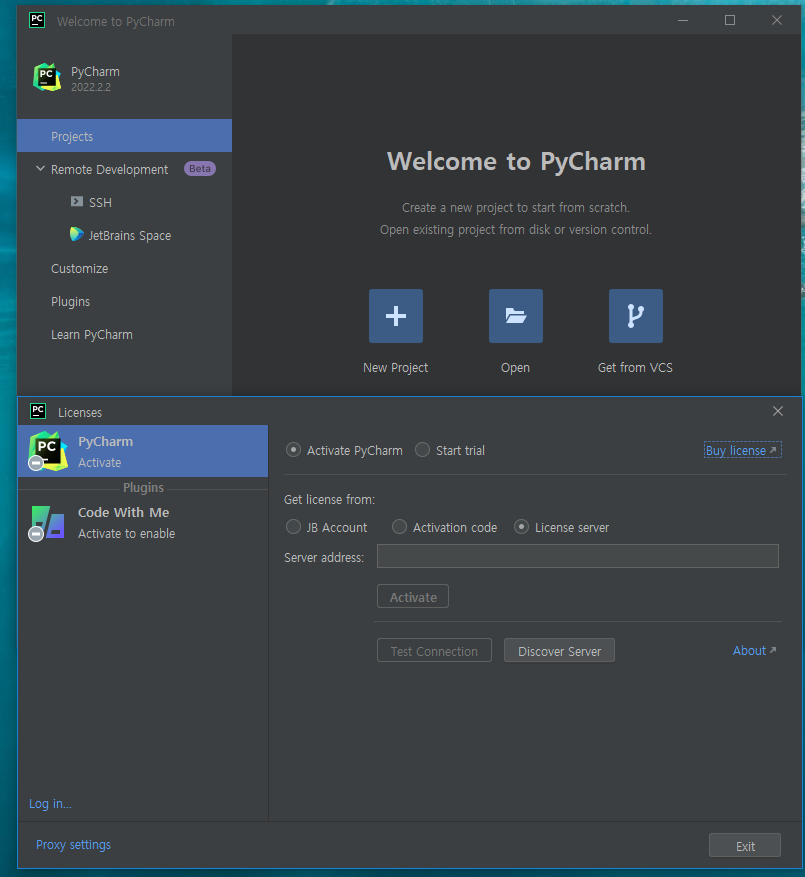Screen dimensions: 805x877
Task: Select SSH under Remote Development
Action: pyautogui.click(x=100, y=202)
